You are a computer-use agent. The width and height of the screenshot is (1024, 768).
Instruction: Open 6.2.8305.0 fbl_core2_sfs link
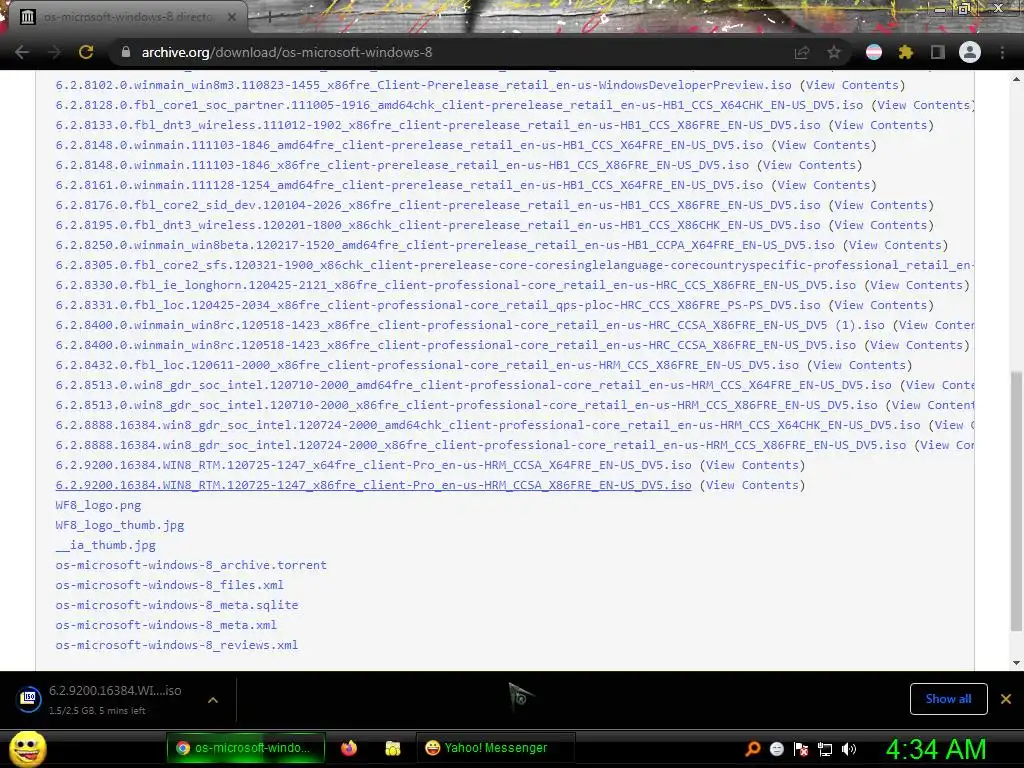click(x=515, y=265)
